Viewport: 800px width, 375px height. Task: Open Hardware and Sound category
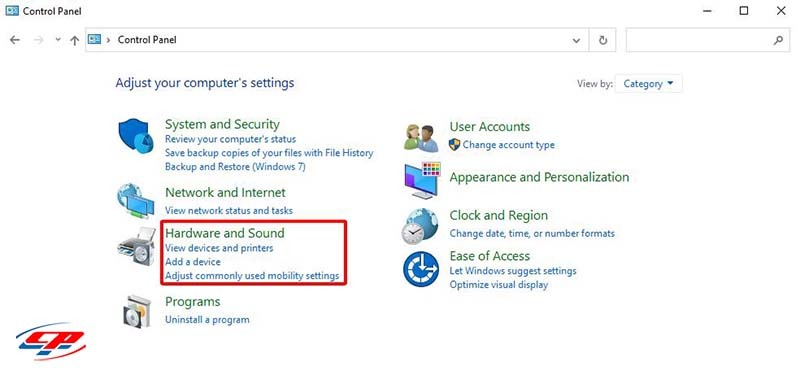click(224, 233)
